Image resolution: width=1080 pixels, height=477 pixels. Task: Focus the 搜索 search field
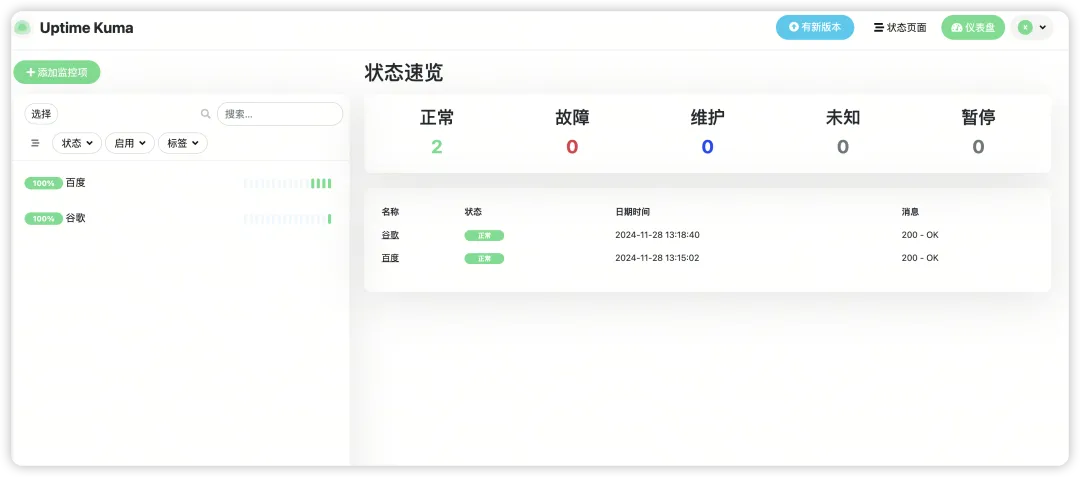(x=280, y=114)
